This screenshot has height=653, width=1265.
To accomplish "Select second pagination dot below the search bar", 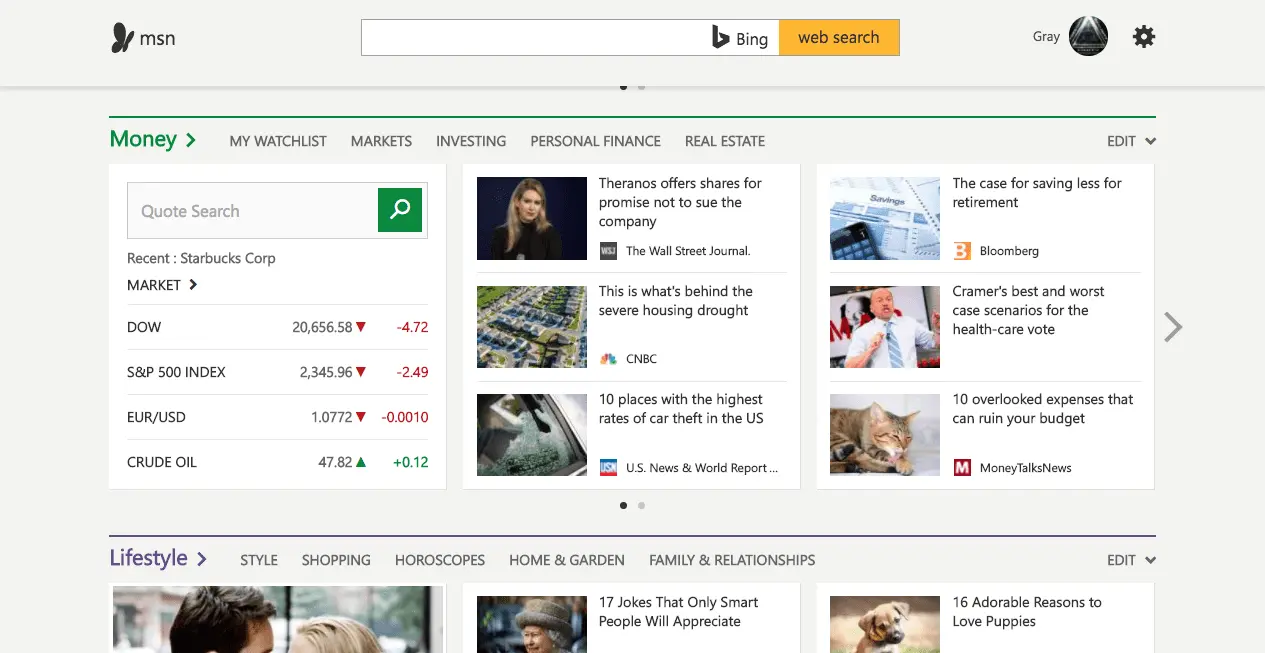I will point(641,87).
